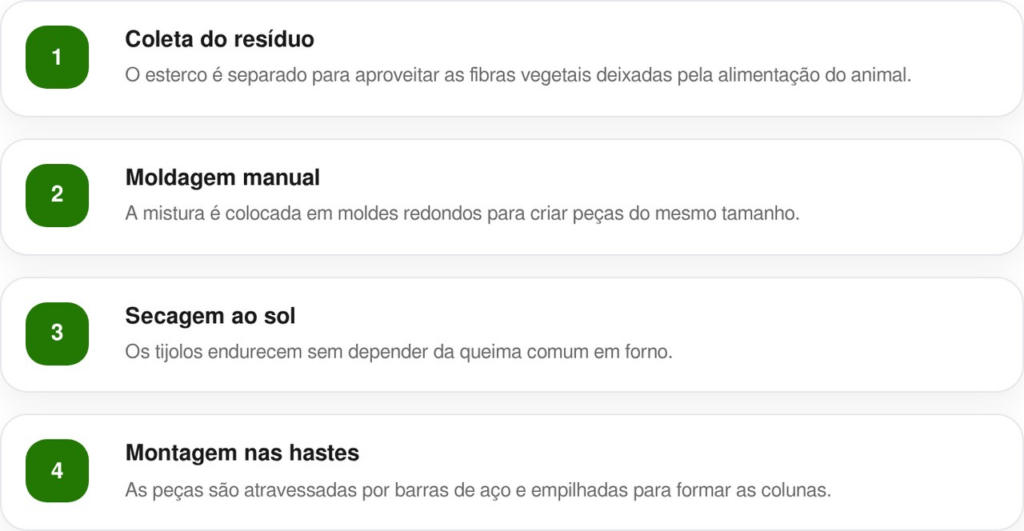Screen dimensions: 1024x531
Task: Choose the fourth card about rod assembly
Action: coord(511,472)
